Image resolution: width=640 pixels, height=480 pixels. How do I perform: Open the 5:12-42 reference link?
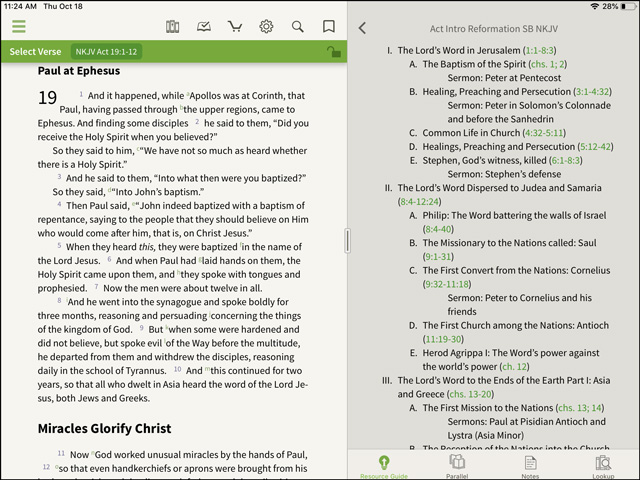coord(595,147)
